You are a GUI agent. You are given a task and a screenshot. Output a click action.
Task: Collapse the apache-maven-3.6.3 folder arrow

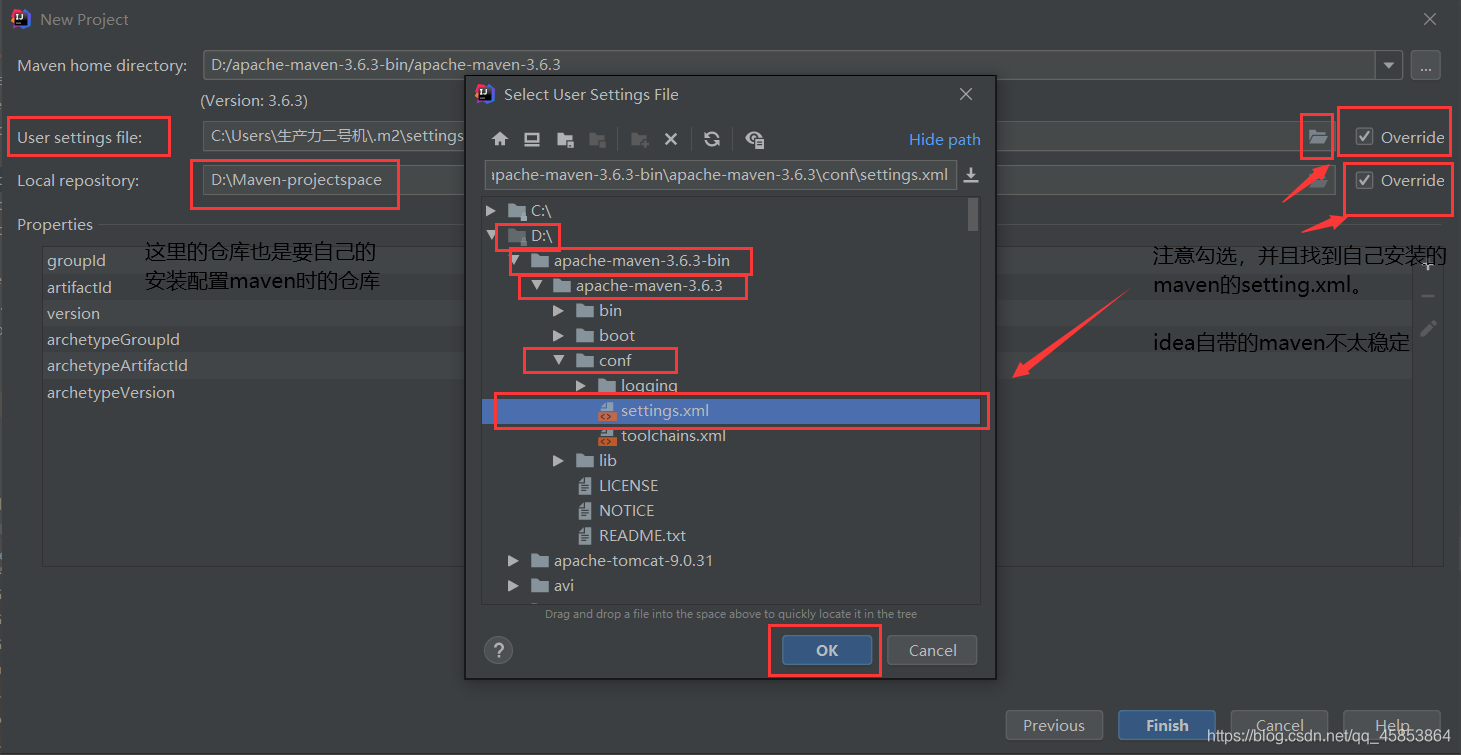537,286
